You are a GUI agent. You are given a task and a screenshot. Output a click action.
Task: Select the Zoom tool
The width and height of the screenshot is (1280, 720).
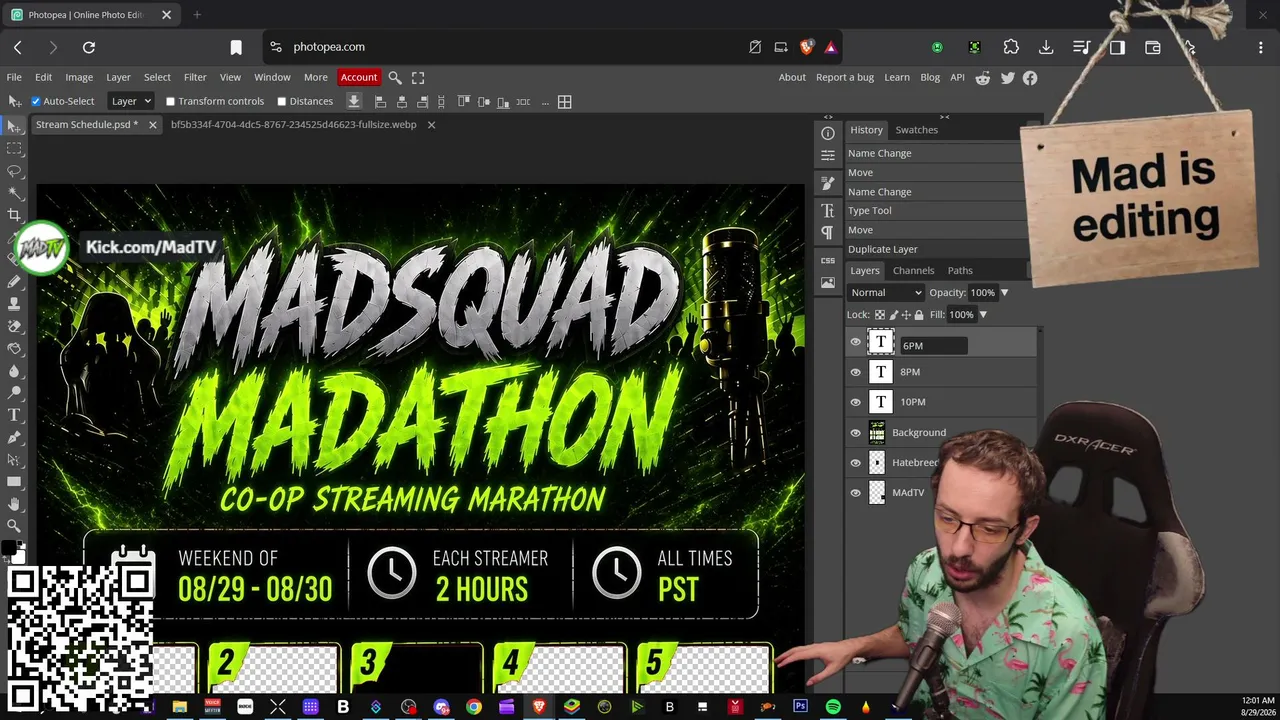click(14, 526)
